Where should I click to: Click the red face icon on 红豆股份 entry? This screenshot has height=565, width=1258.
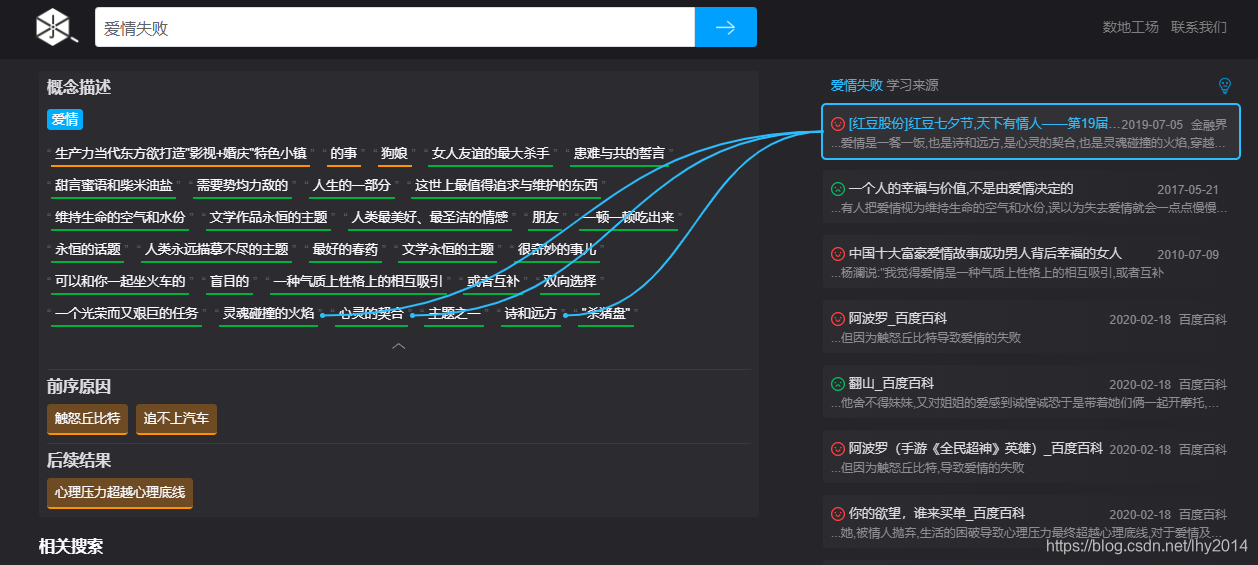838,124
